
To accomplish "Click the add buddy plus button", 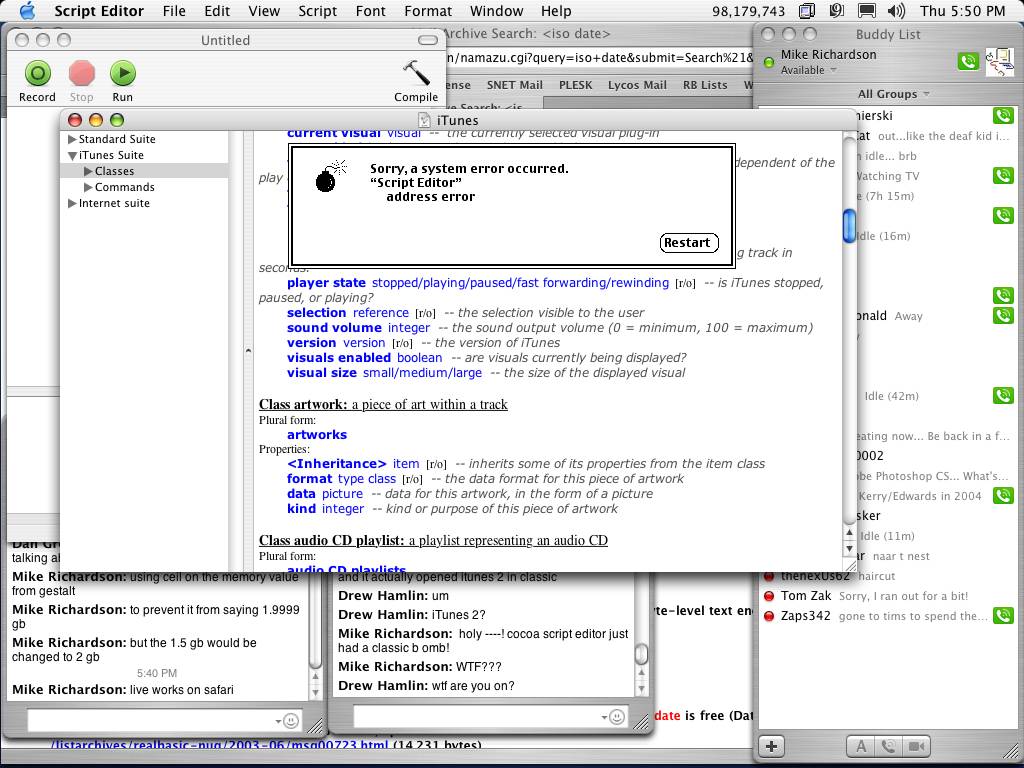I will point(771,746).
